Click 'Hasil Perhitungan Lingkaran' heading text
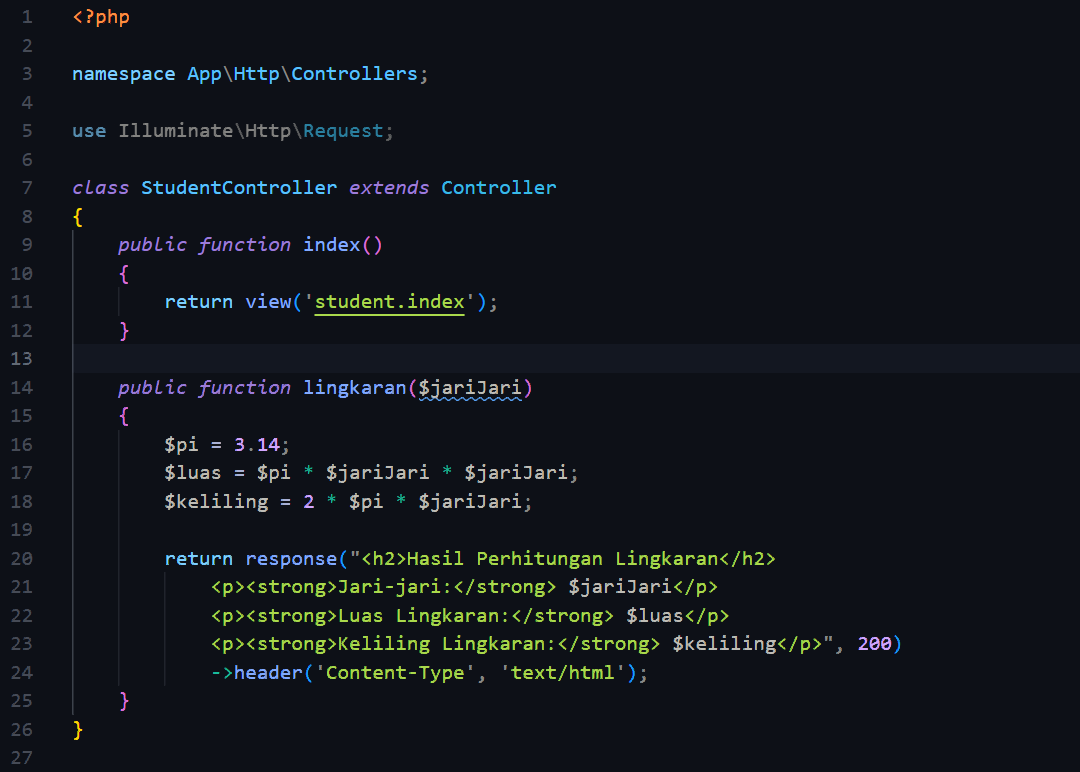The image size is (1080, 772). [x=563, y=559]
